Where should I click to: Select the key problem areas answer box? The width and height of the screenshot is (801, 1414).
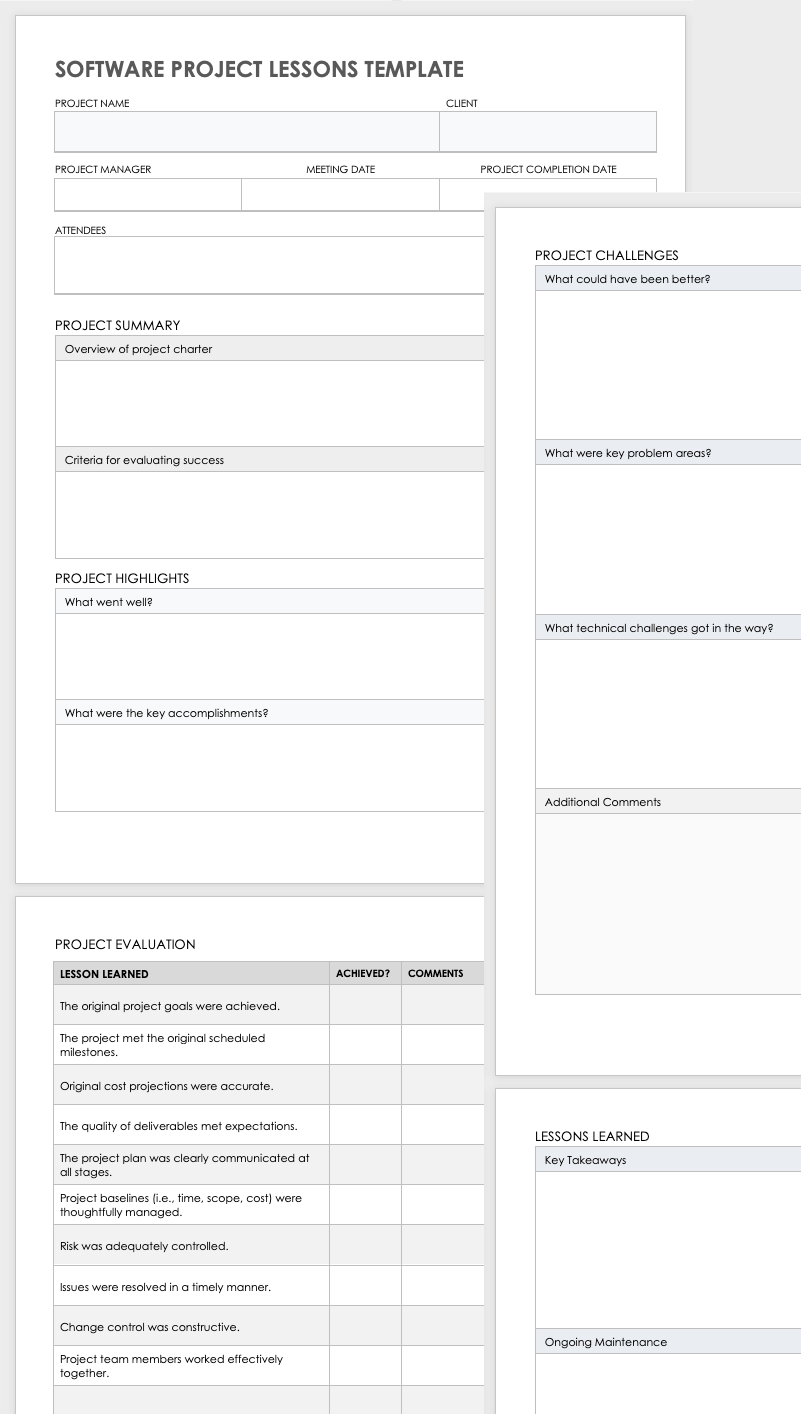tap(667, 539)
